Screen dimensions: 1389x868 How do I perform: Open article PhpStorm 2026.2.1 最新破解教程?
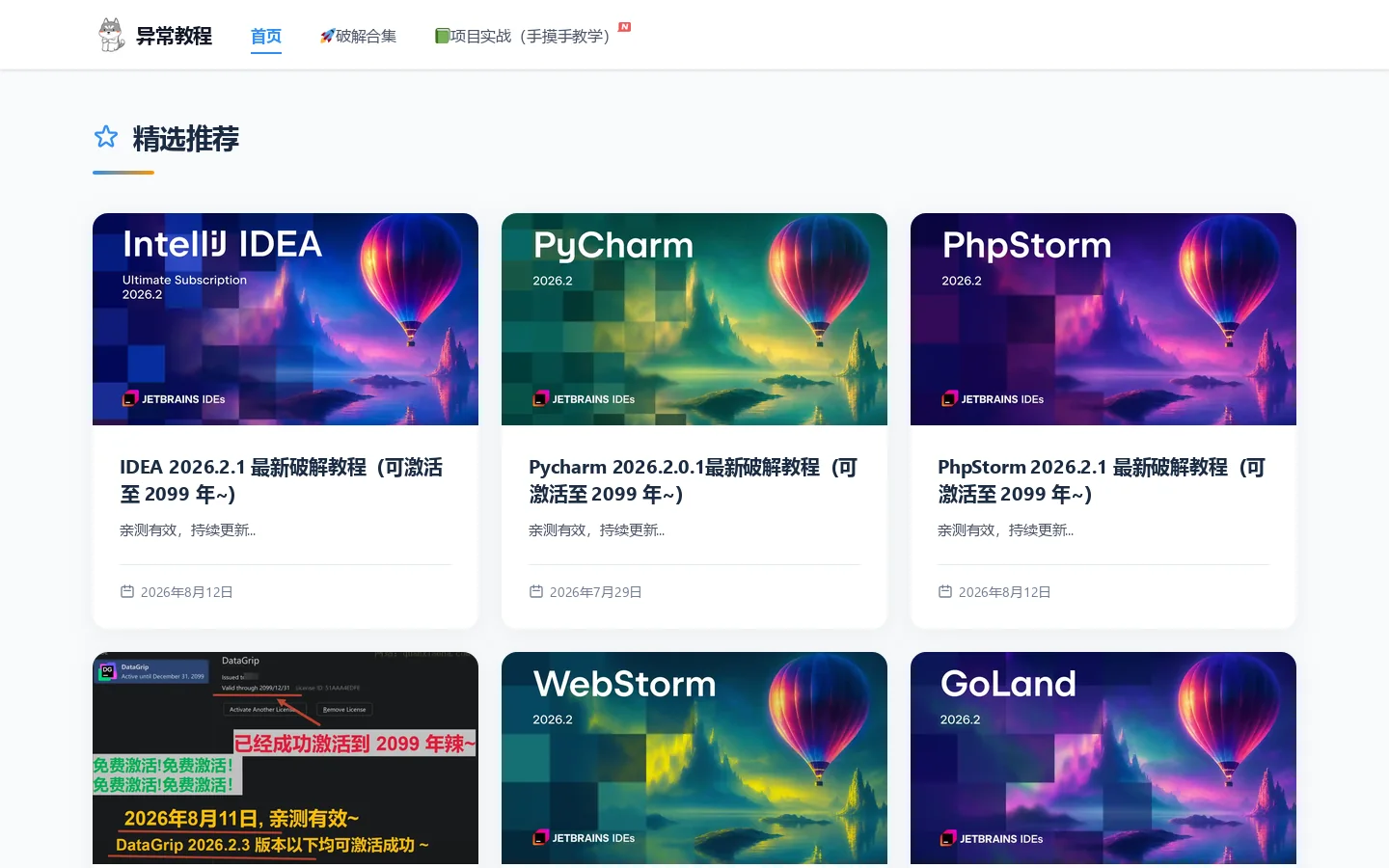(x=1102, y=480)
